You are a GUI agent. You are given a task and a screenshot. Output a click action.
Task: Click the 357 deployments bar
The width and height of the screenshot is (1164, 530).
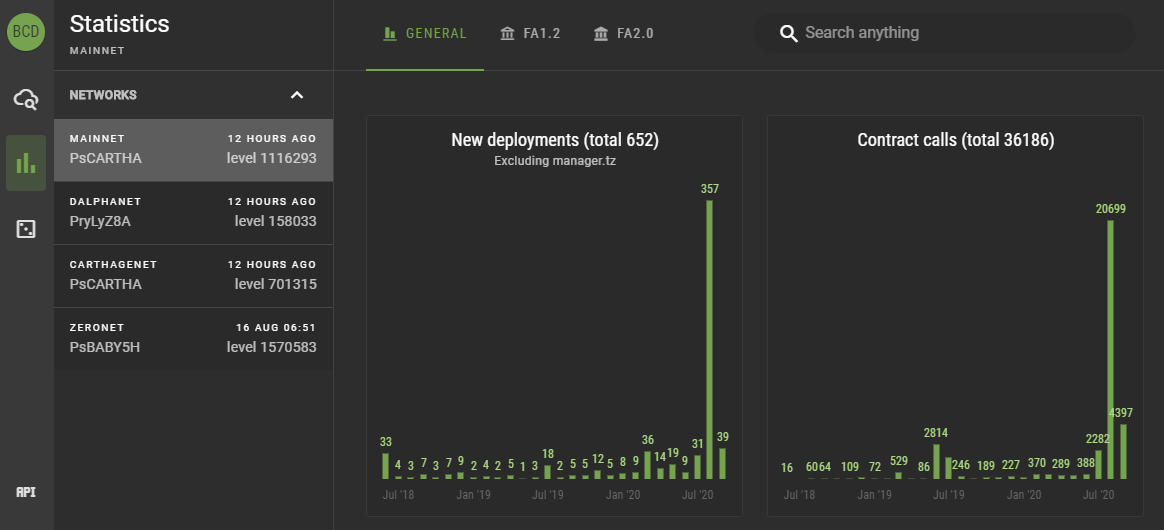click(x=710, y=339)
